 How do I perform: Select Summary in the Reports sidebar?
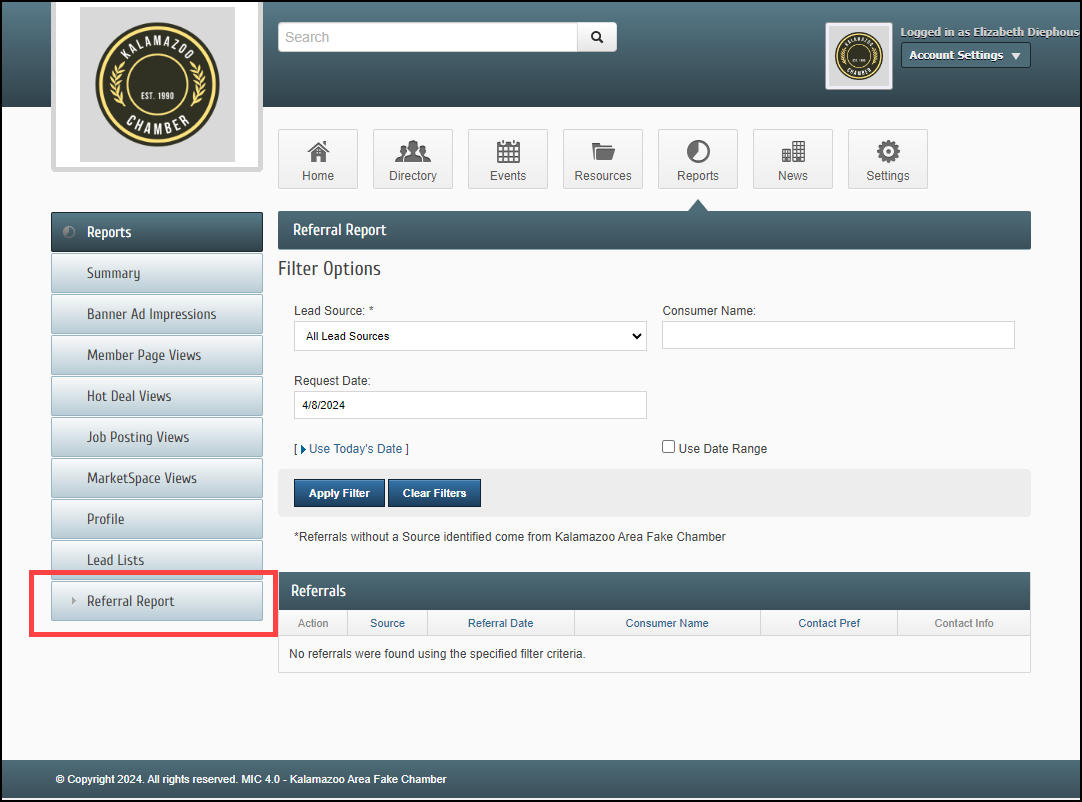[157, 273]
